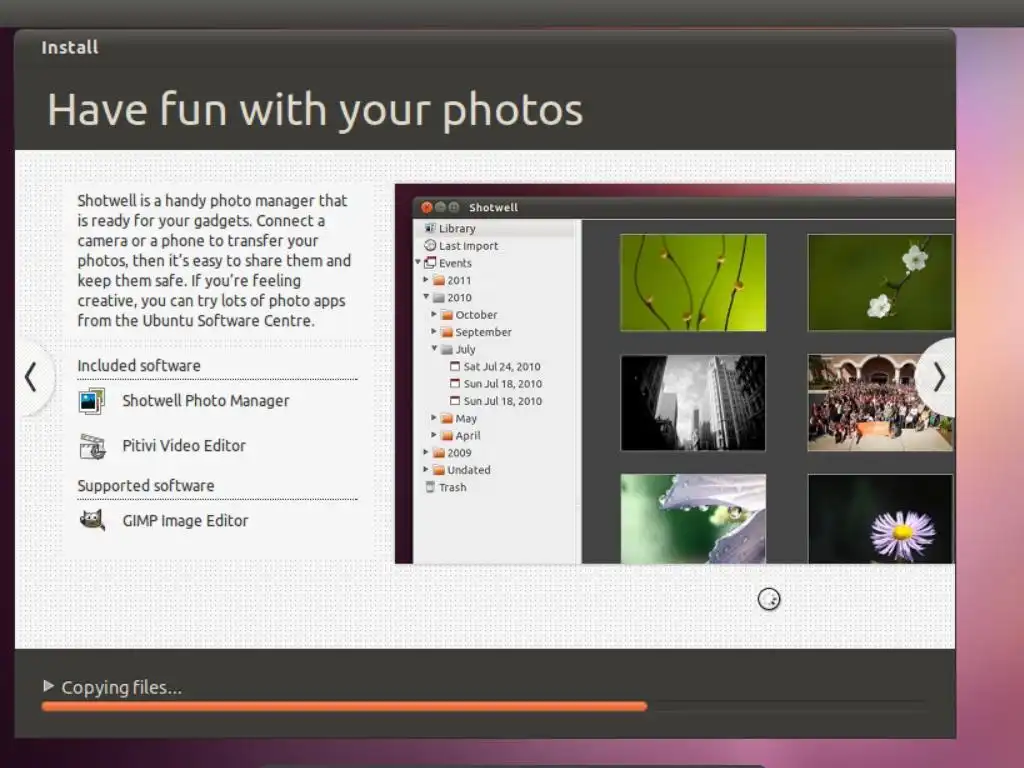Click the Events calendar icon
Viewport: 1024px width, 768px height.
pos(430,263)
